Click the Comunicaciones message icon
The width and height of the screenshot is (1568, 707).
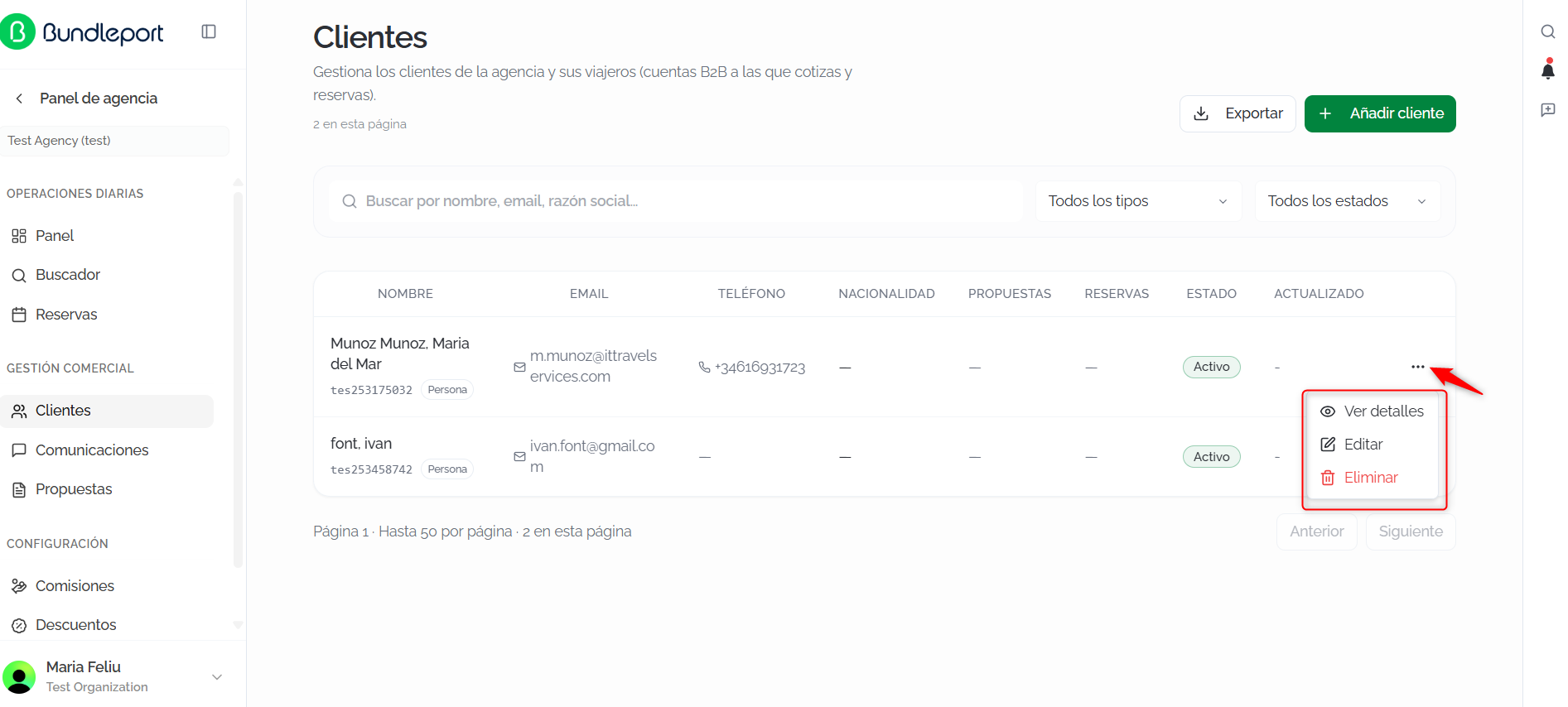pos(19,450)
